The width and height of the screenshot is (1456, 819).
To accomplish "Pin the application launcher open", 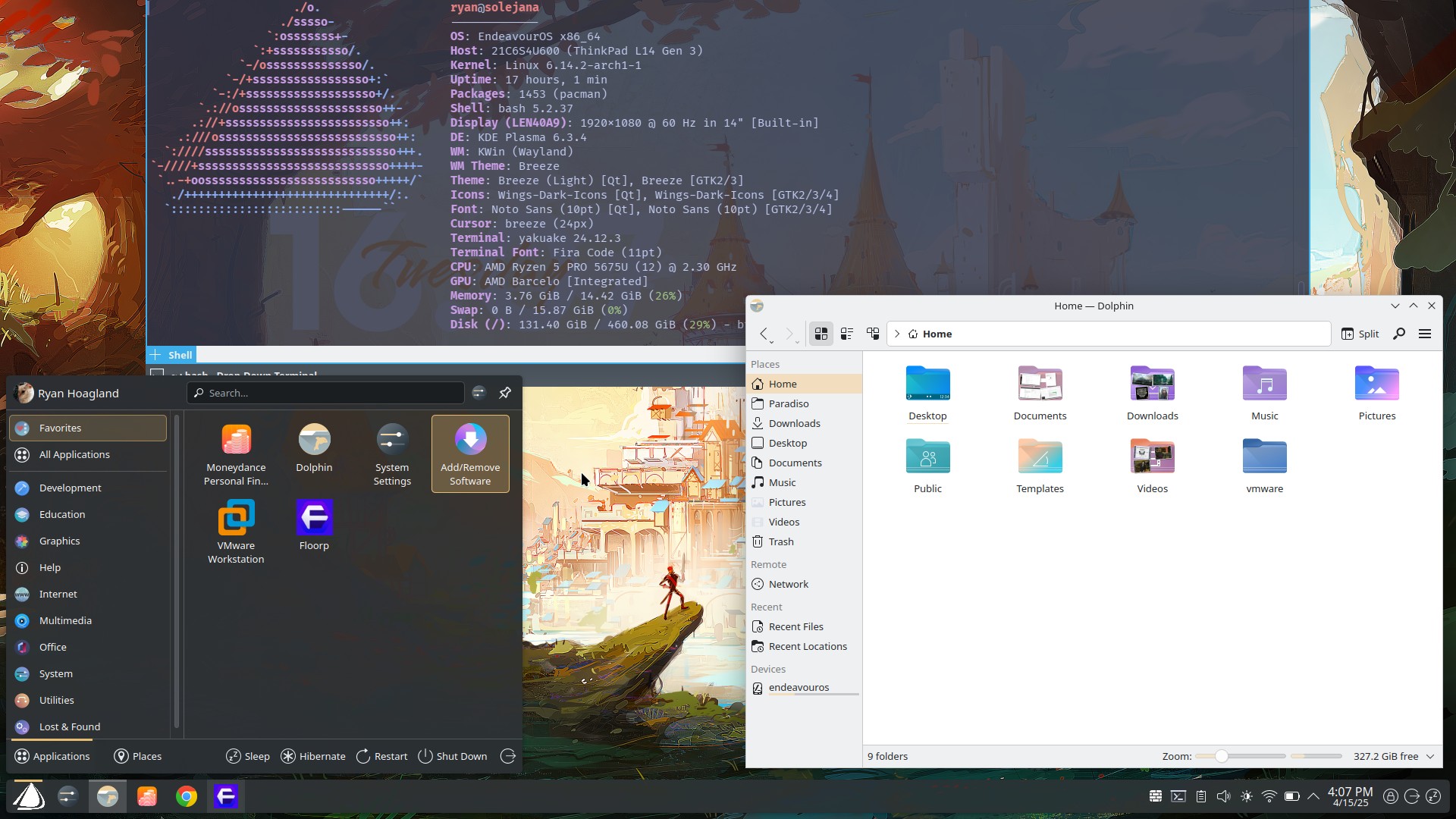I will point(505,393).
